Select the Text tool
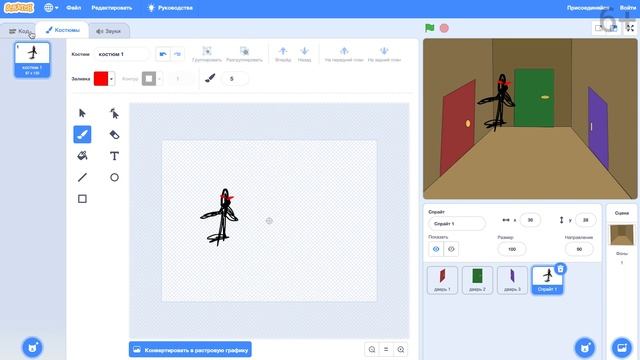This screenshot has width=640, height=360. [x=114, y=156]
